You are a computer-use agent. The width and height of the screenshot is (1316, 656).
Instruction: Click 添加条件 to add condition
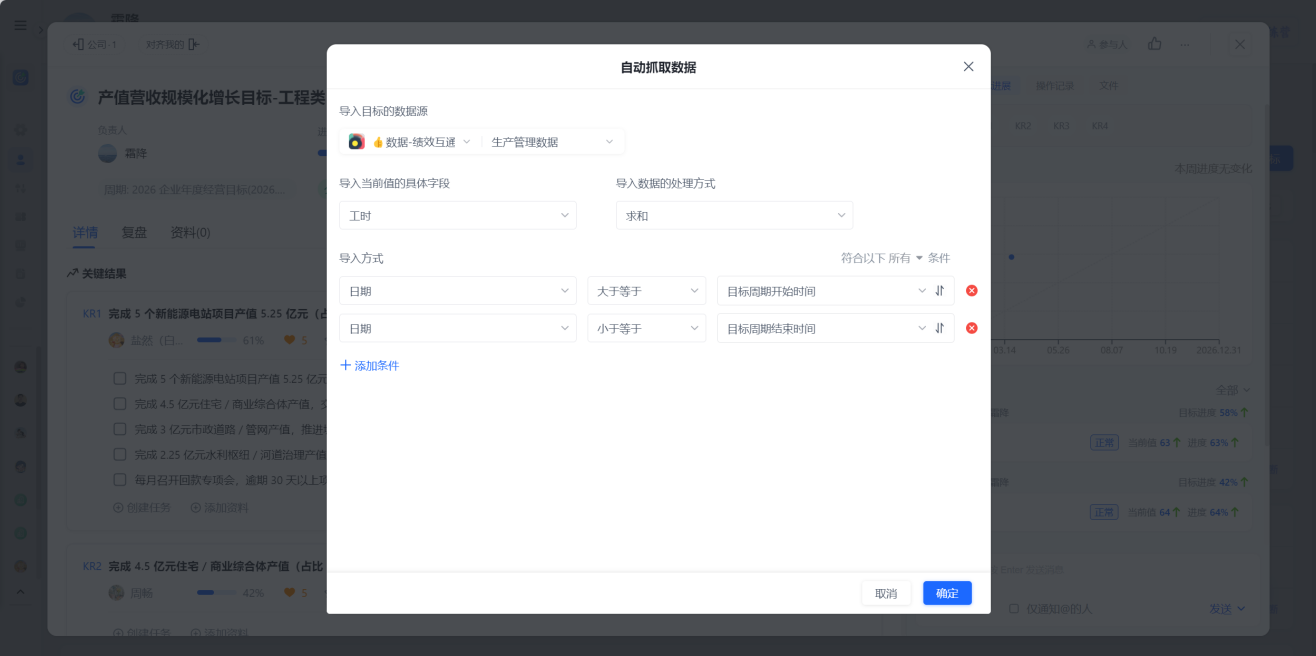coord(370,366)
